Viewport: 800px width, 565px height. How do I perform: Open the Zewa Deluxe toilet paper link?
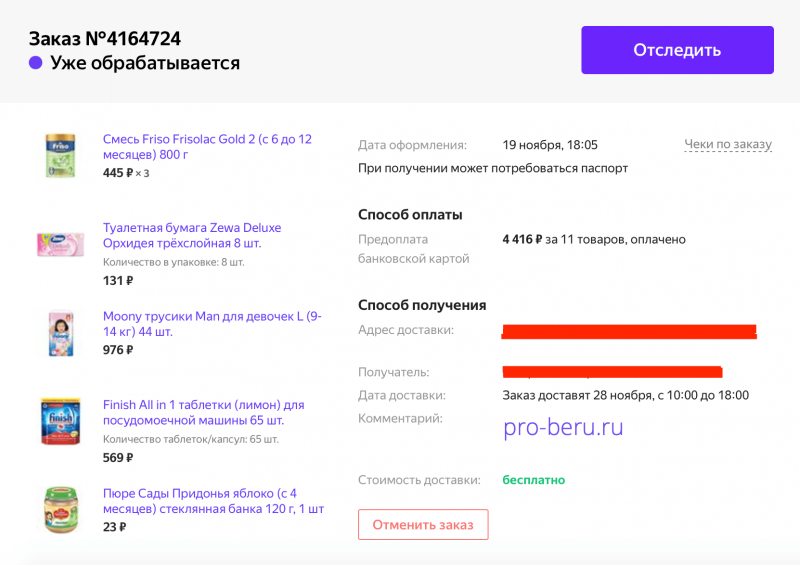192,235
